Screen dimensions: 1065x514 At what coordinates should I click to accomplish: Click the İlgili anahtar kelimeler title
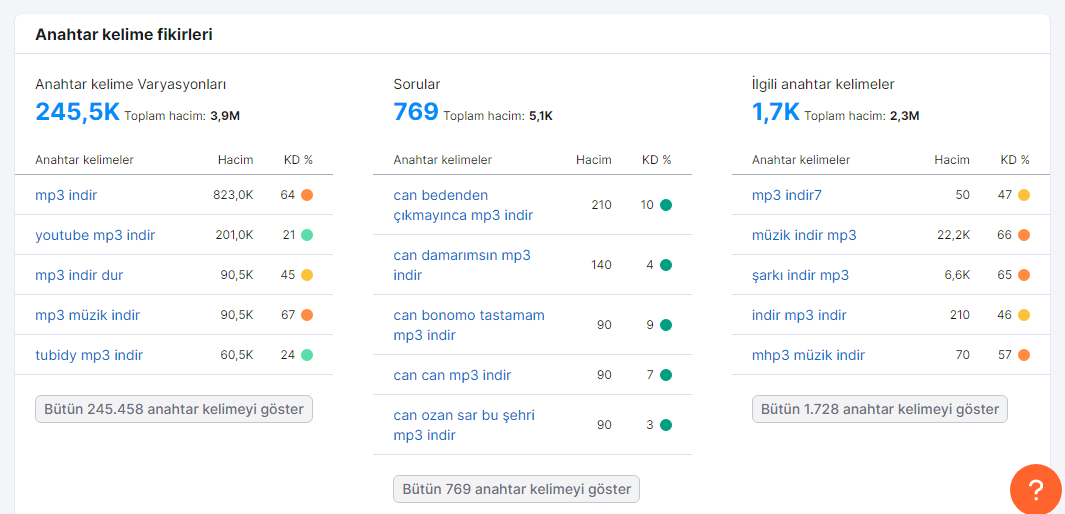click(x=823, y=85)
